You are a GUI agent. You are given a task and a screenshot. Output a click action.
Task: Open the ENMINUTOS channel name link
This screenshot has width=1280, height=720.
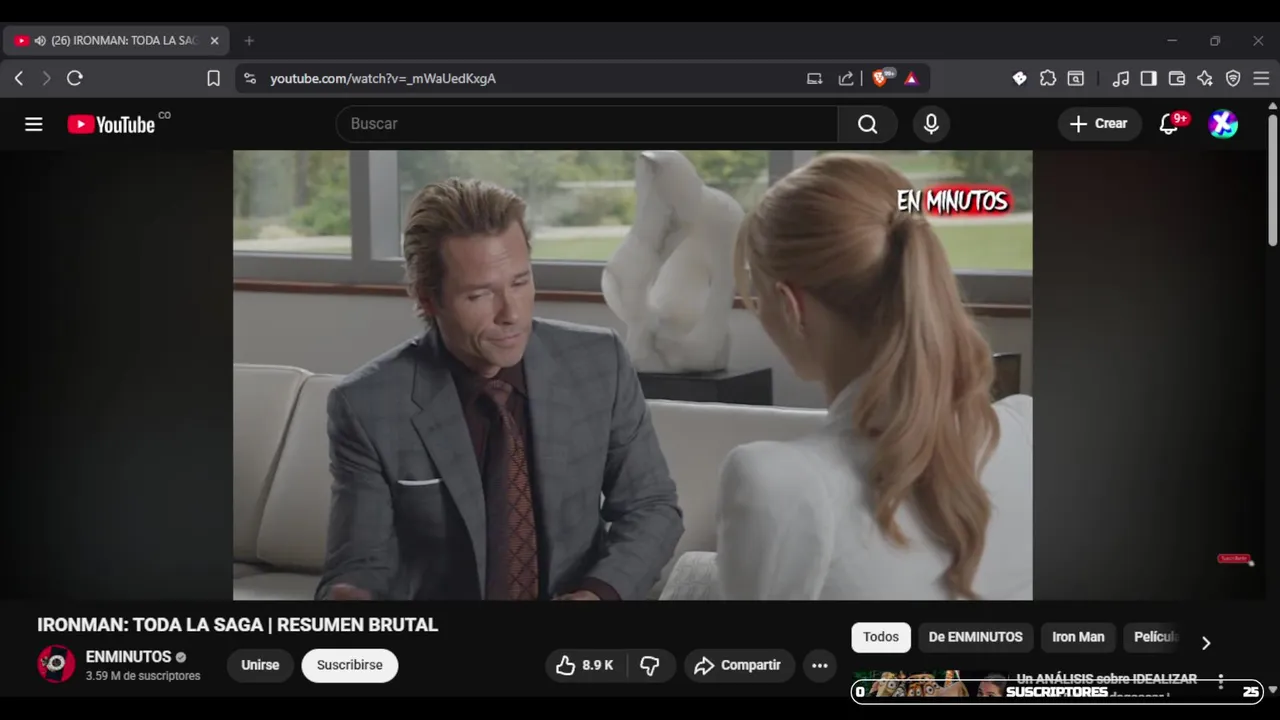[128, 657]
